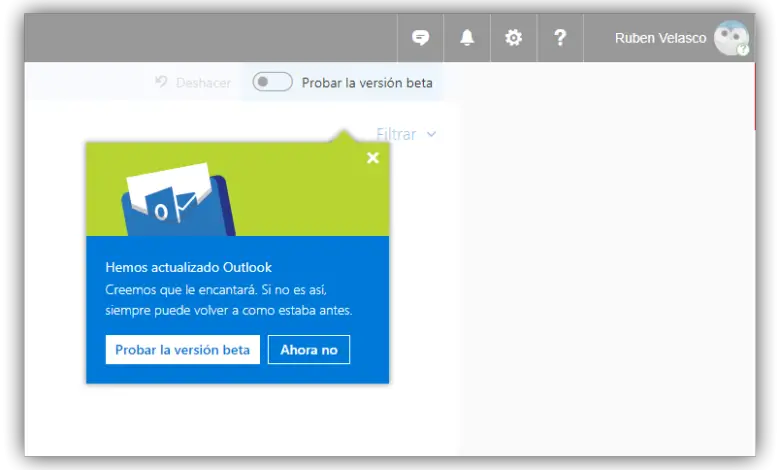Viewport: 780px width, 470px height.
Task: Open the help question mark
Action: point(560,38)
